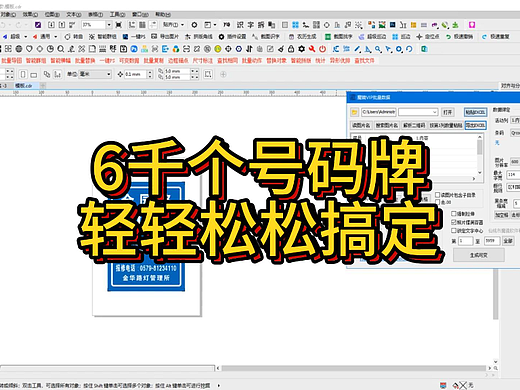Click the blue export arrow icon
The height and width of the screenshot is (390, 520).
click(x=165, y=49)
